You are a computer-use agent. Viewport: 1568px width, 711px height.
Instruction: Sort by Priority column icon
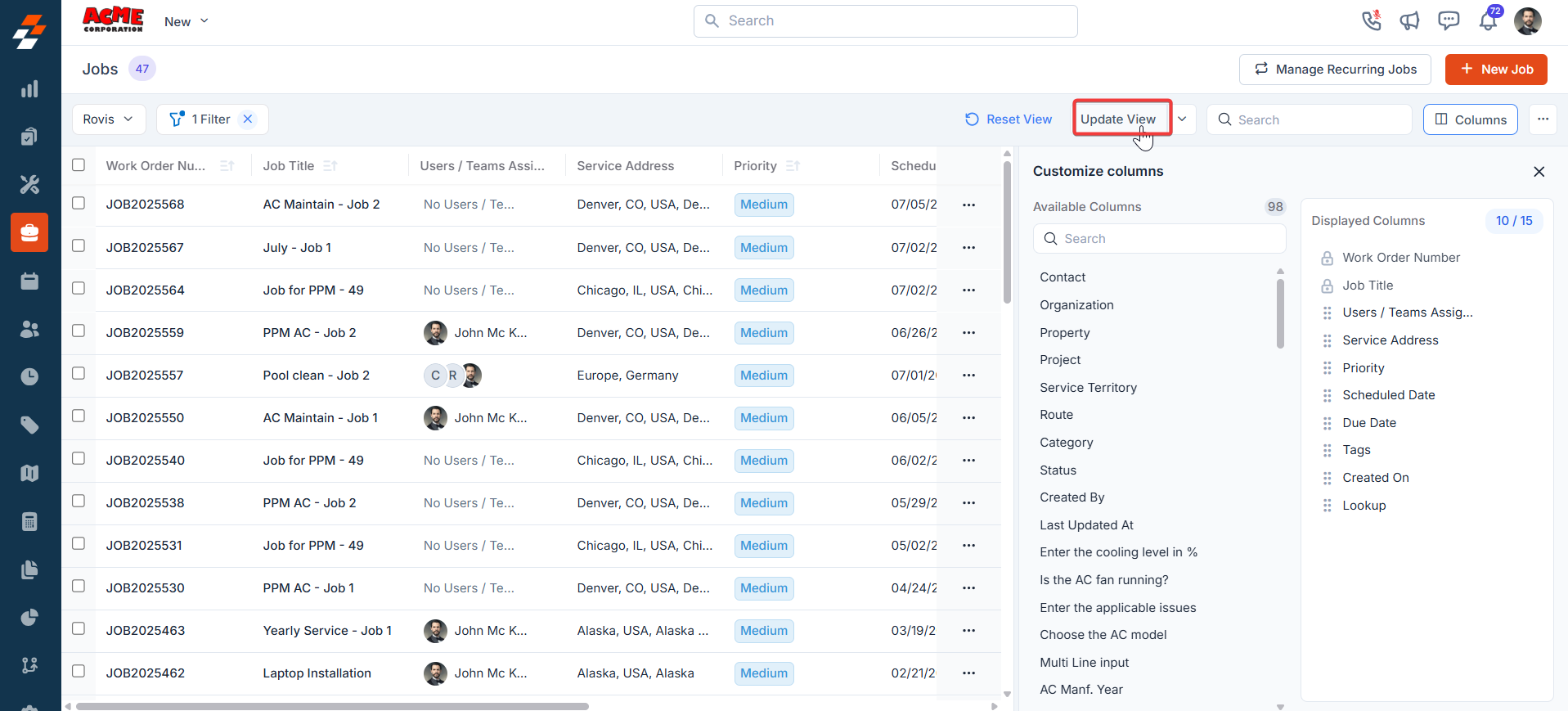click(792, 166)
